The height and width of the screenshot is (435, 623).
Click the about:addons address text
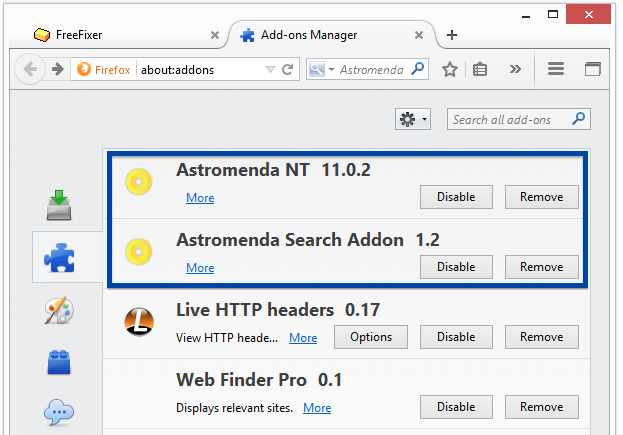coord(178,70)
